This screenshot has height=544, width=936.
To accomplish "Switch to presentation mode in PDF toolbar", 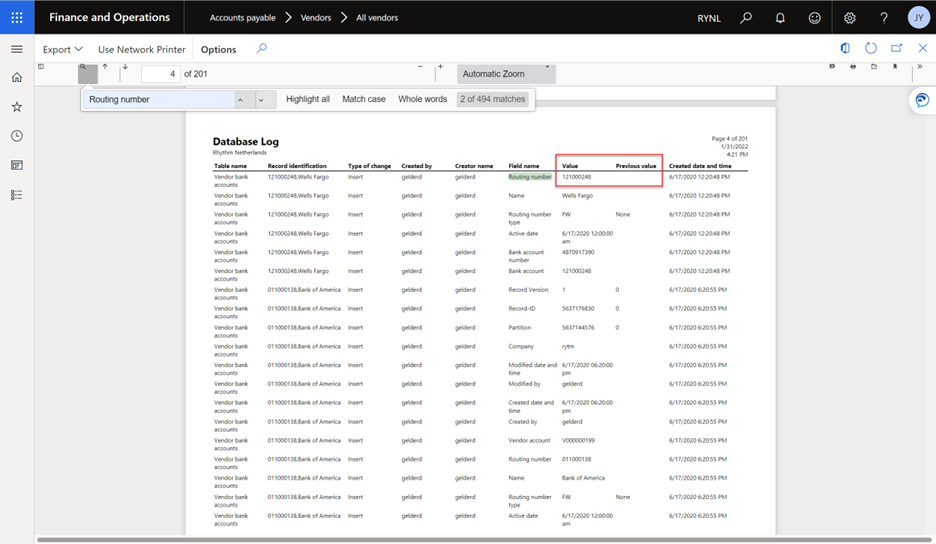I will click(x=832, y=66).
